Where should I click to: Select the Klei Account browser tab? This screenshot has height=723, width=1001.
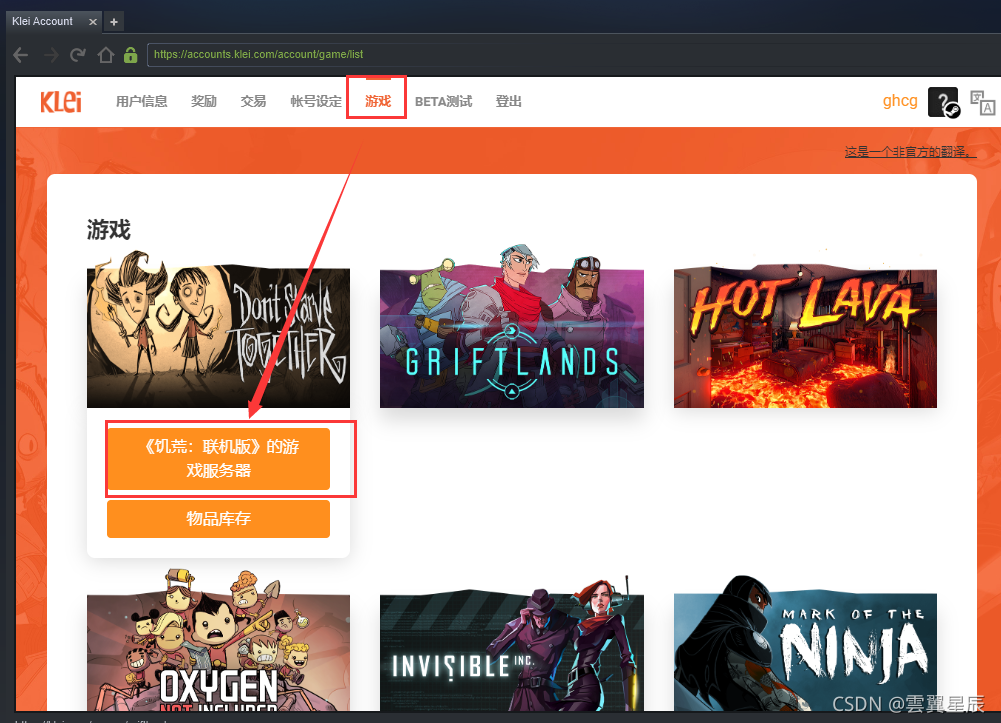(x=54, y=21)
